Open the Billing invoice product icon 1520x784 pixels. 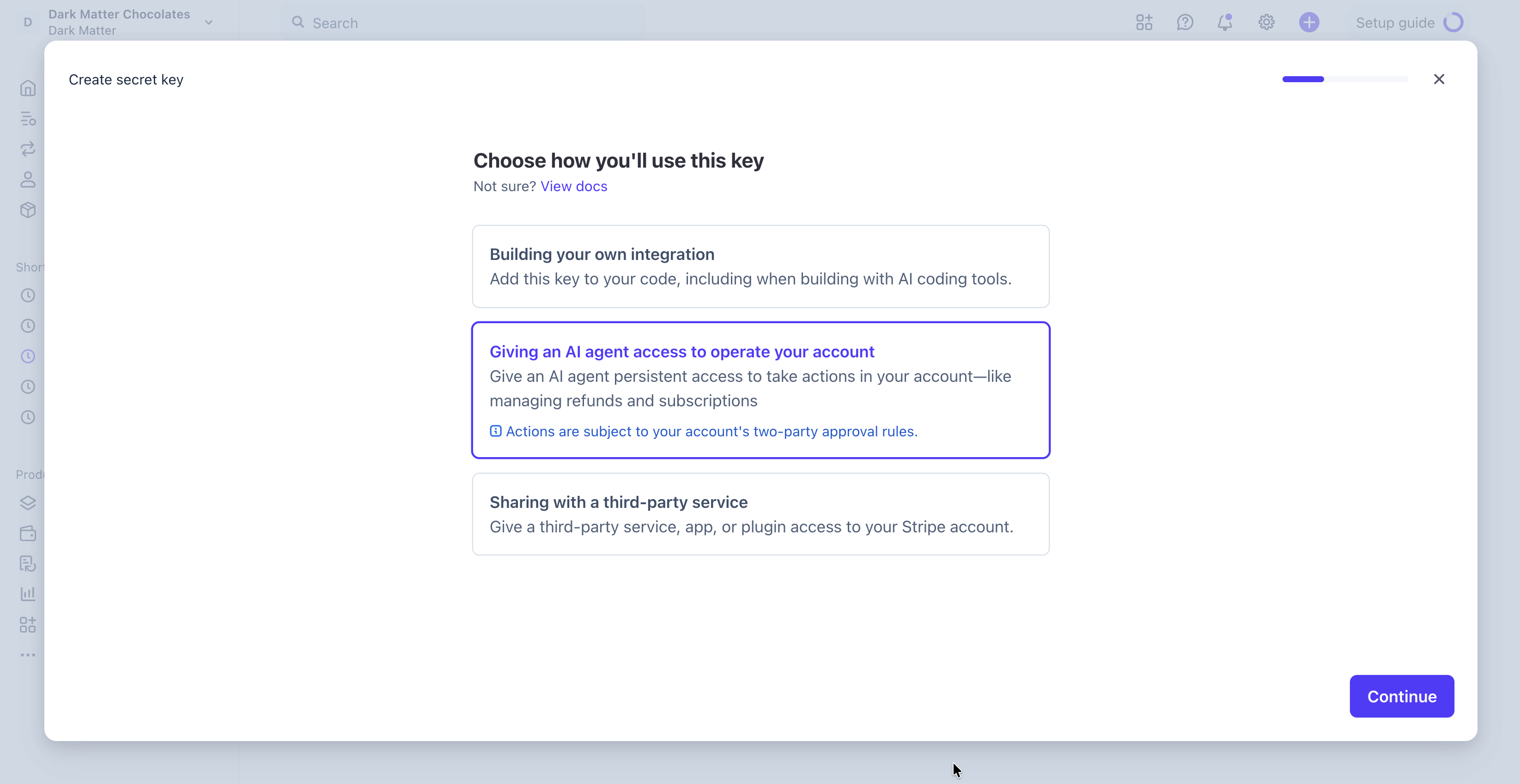(x=28, y=564)
